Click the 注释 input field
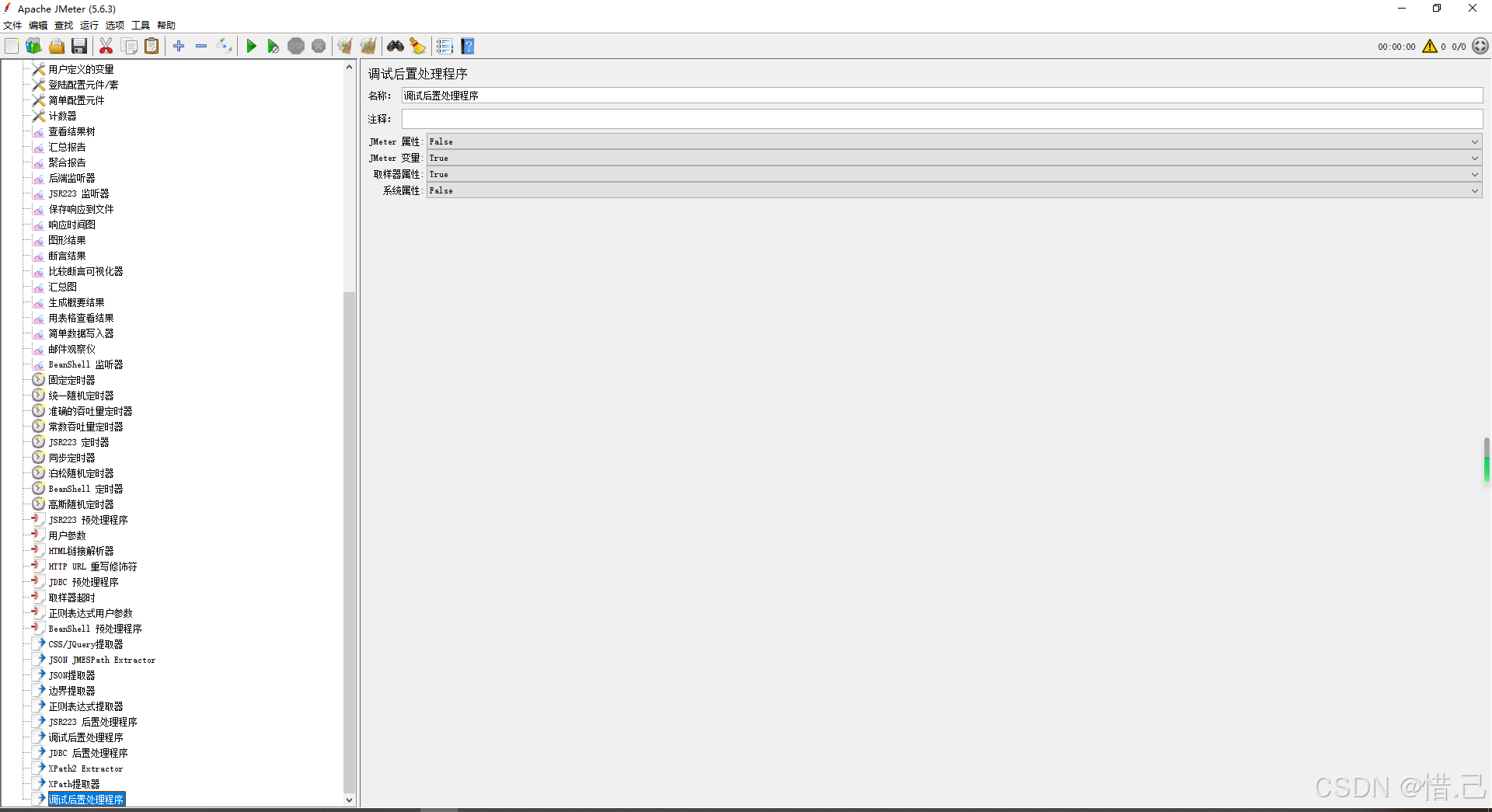This screenshot has width=1492, height=812. coord(942,119)
